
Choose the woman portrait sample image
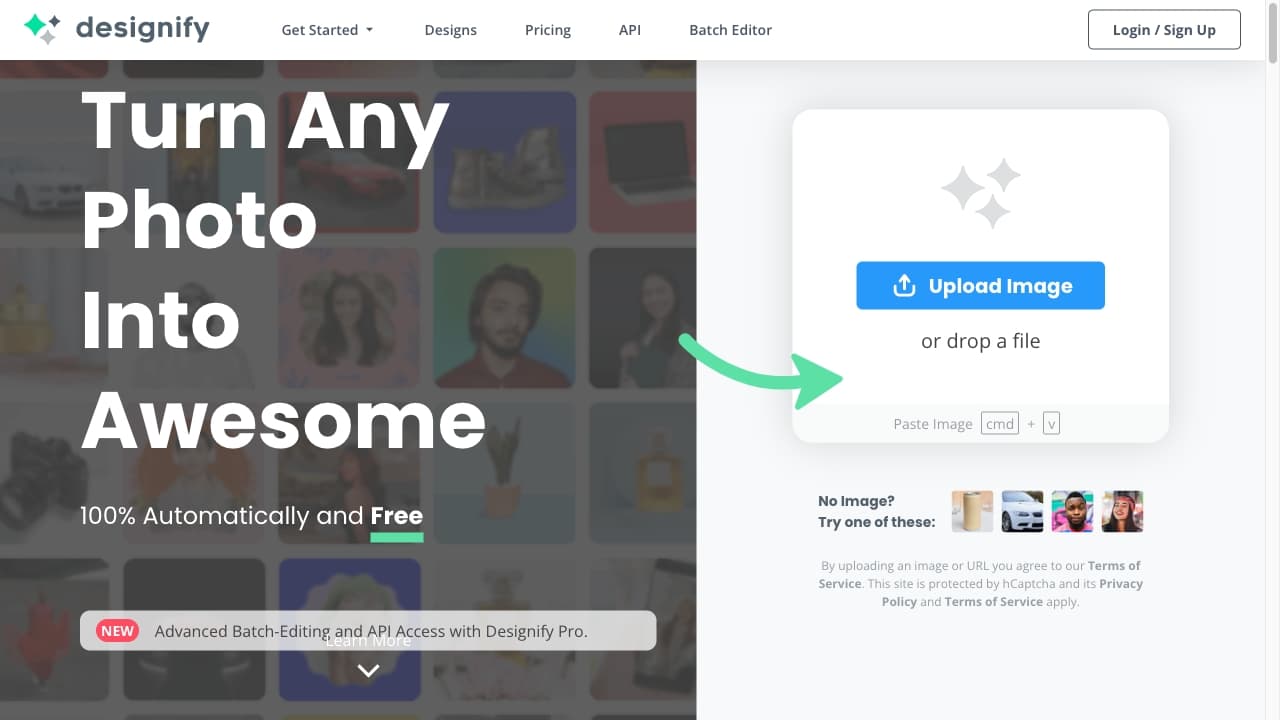click(1122, 511)
